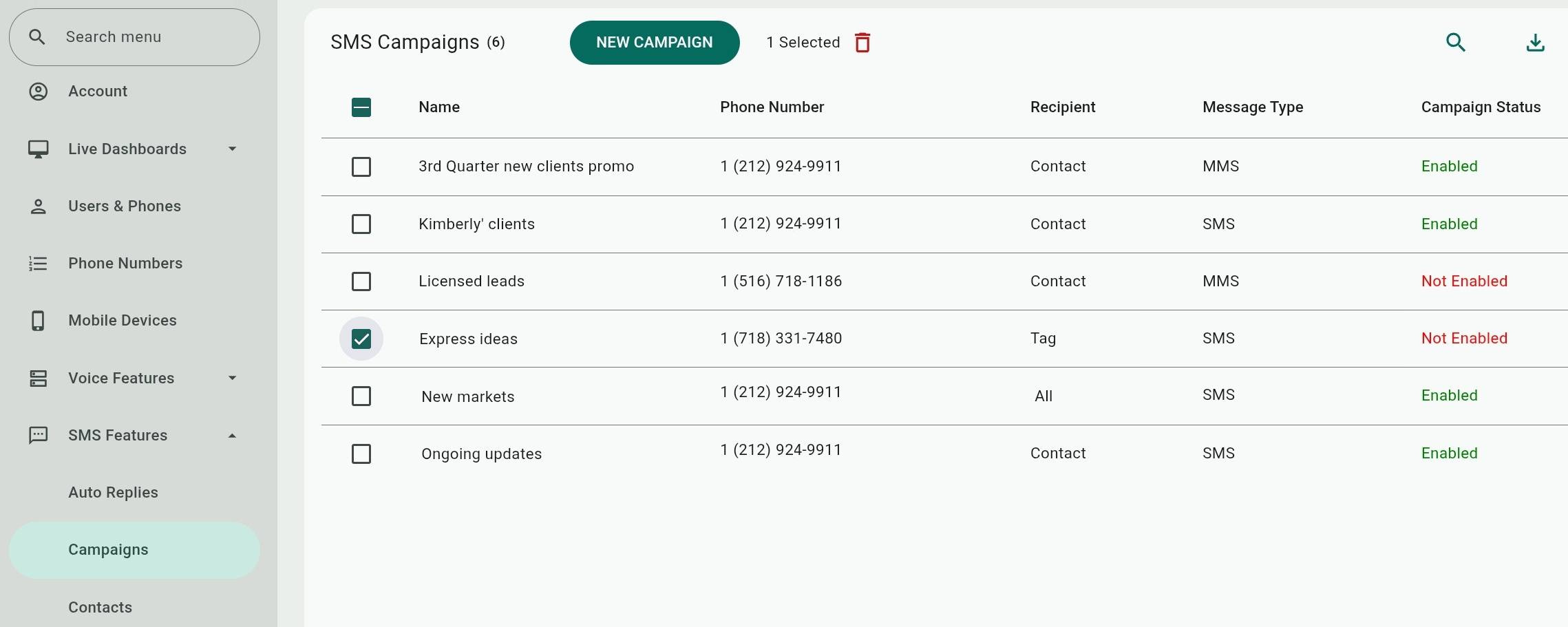Click the Mobile Devices phone icon
This screenshot has height=627, width=1568.
click(39, 321)
